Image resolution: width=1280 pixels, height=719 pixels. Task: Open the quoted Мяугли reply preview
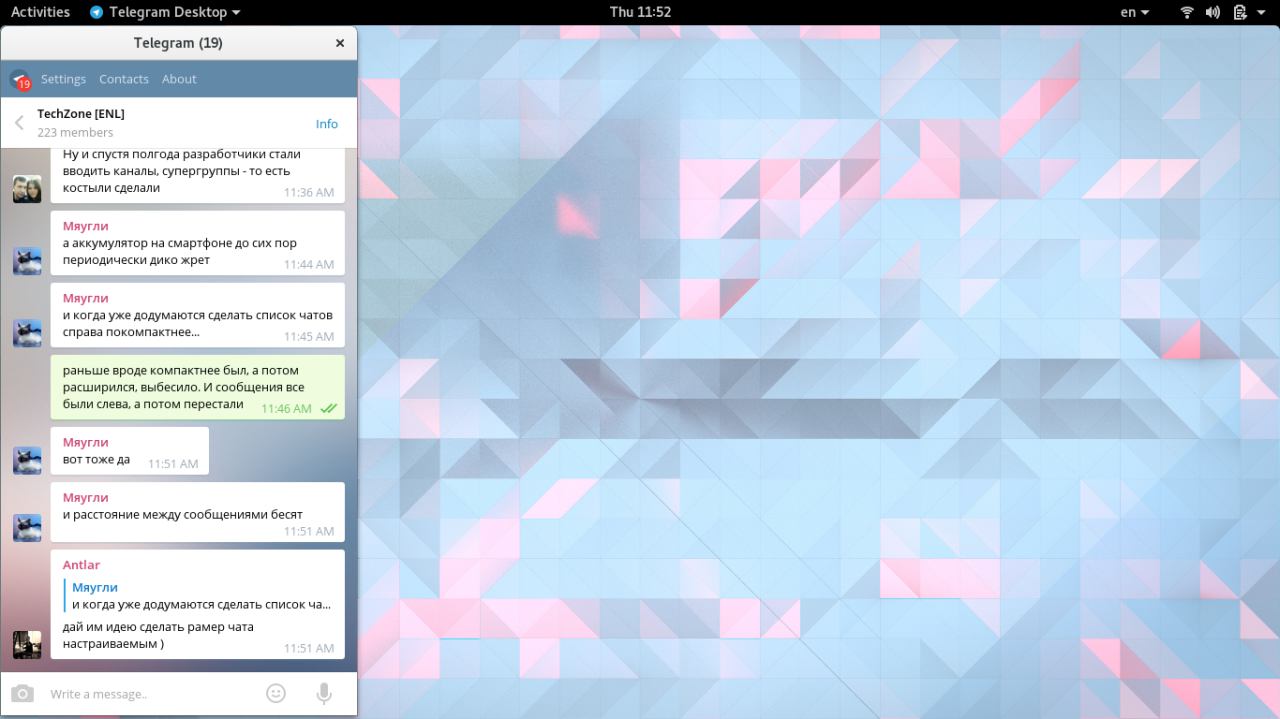(198, 596)
